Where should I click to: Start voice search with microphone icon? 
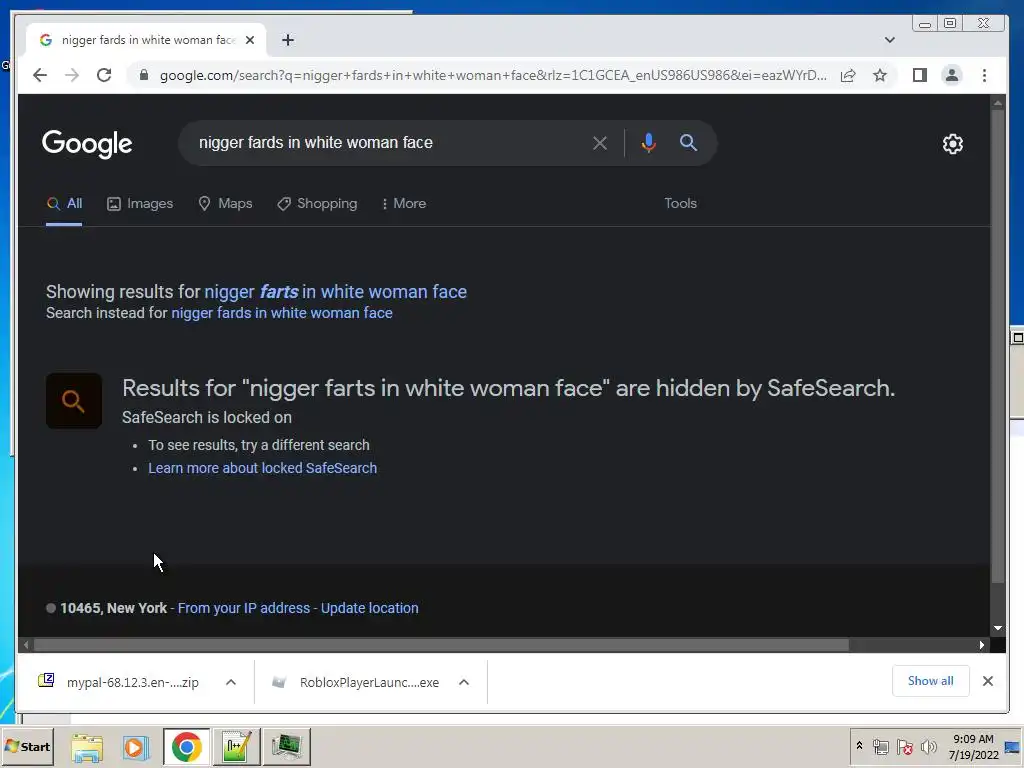pyautogui.click(x=648, y=142)
